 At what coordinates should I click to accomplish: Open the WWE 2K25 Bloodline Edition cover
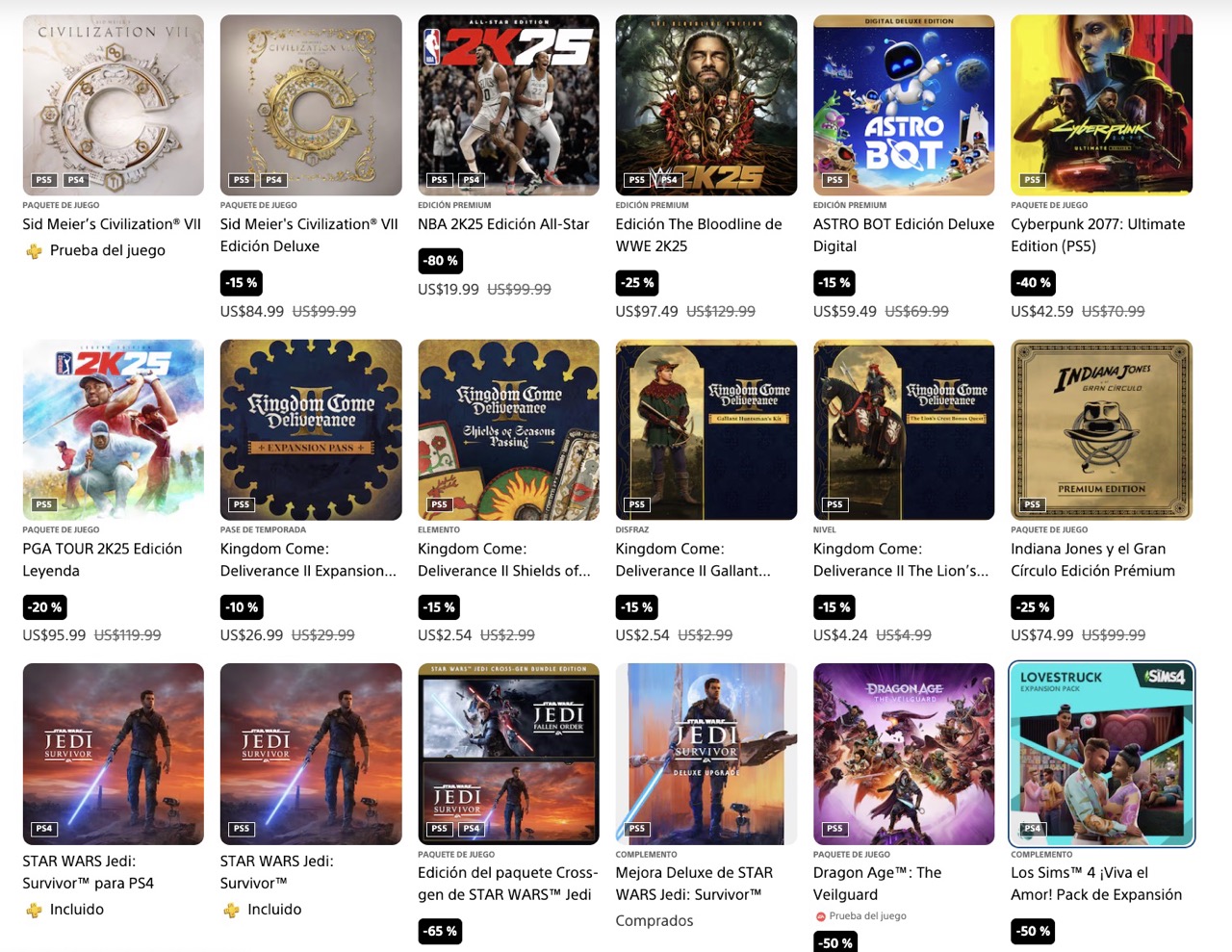(x=706, y=105)
